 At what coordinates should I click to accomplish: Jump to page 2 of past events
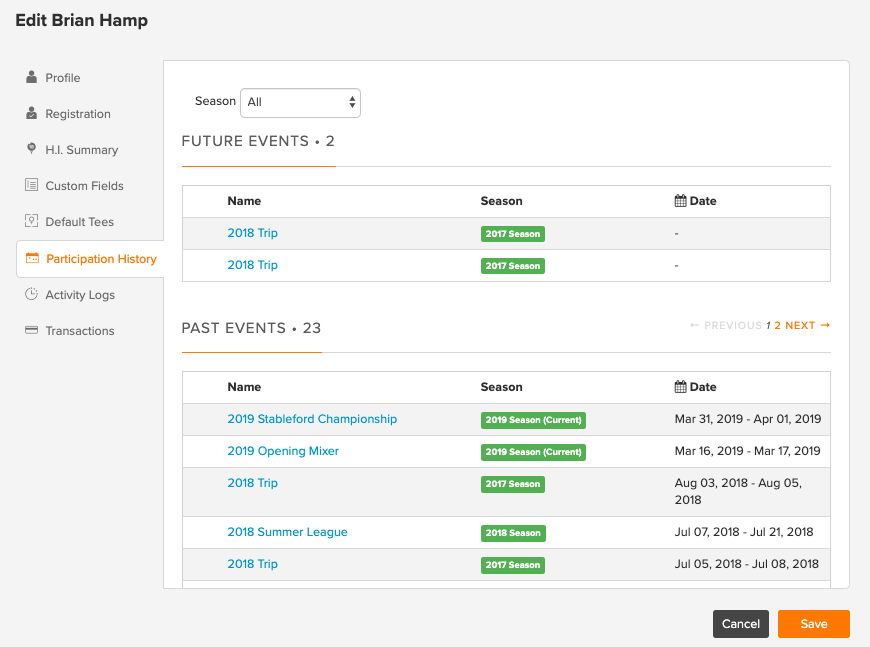pyautogui.click(x=777, y=326)
